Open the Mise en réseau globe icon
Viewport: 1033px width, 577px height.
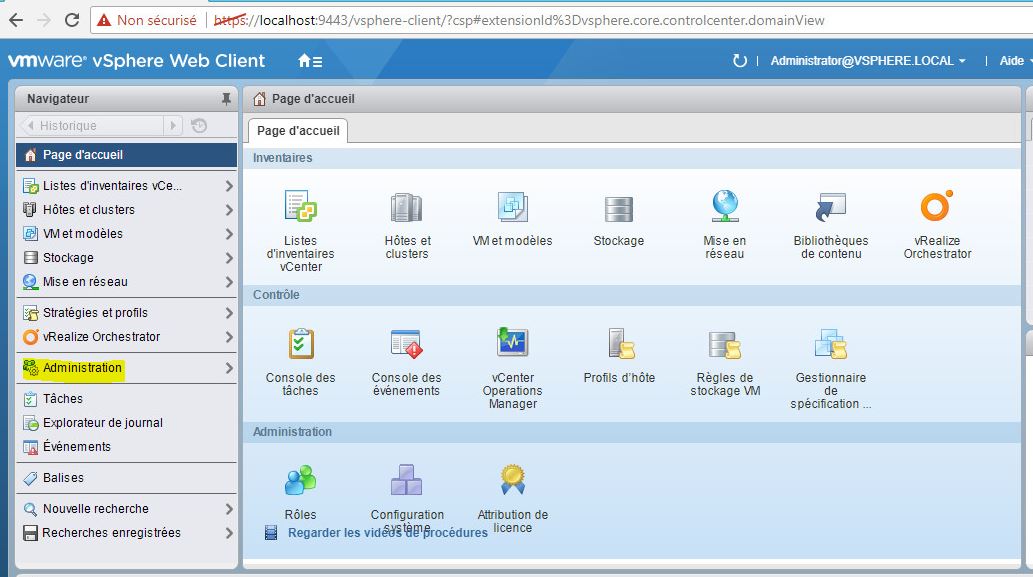click(725, 206)
